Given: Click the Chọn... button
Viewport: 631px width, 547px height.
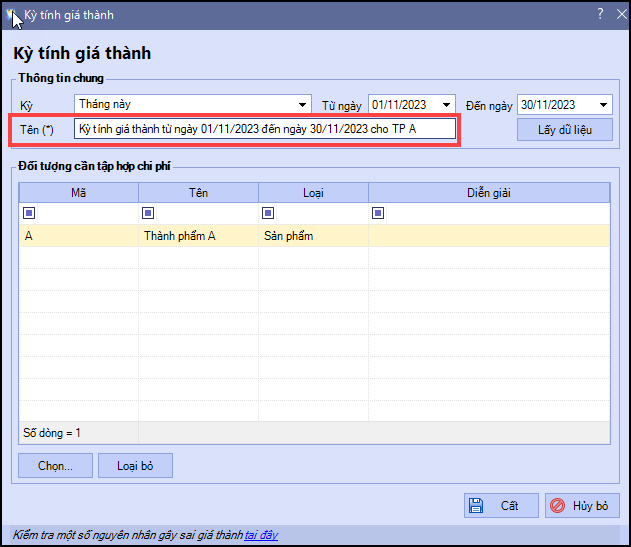Looking at the screenshot, I should click(55, 465).
